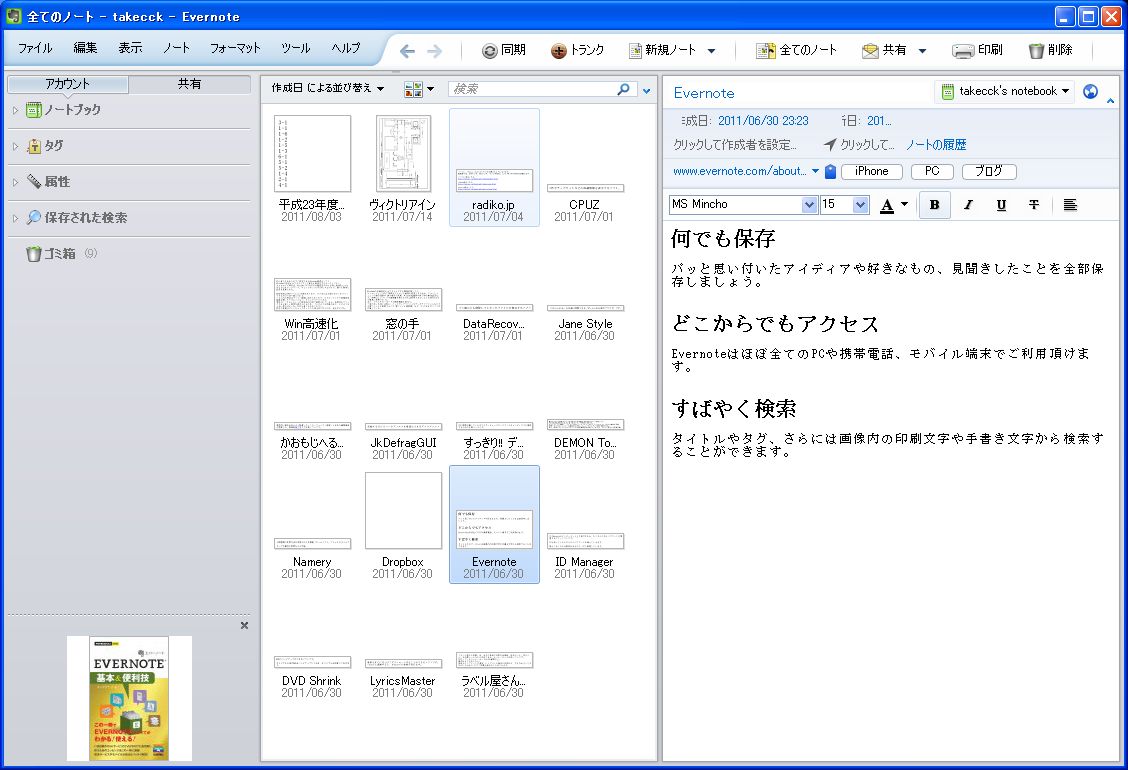Expand the ノートブック tree section
1128x770 pixels.
pyautogui.click(x=15, y=110)
